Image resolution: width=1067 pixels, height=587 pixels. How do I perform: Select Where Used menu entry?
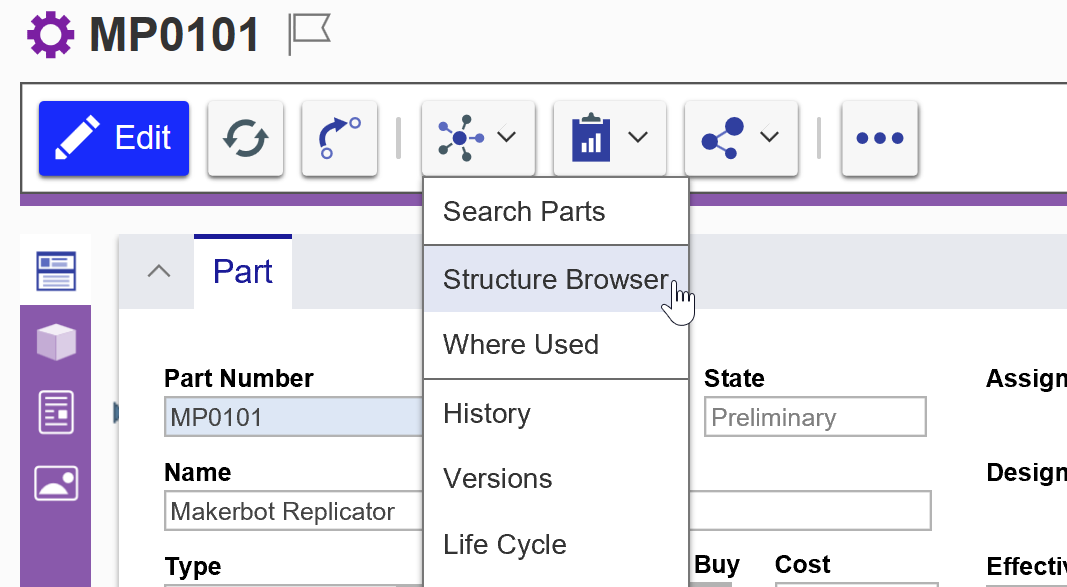[521, 345]
